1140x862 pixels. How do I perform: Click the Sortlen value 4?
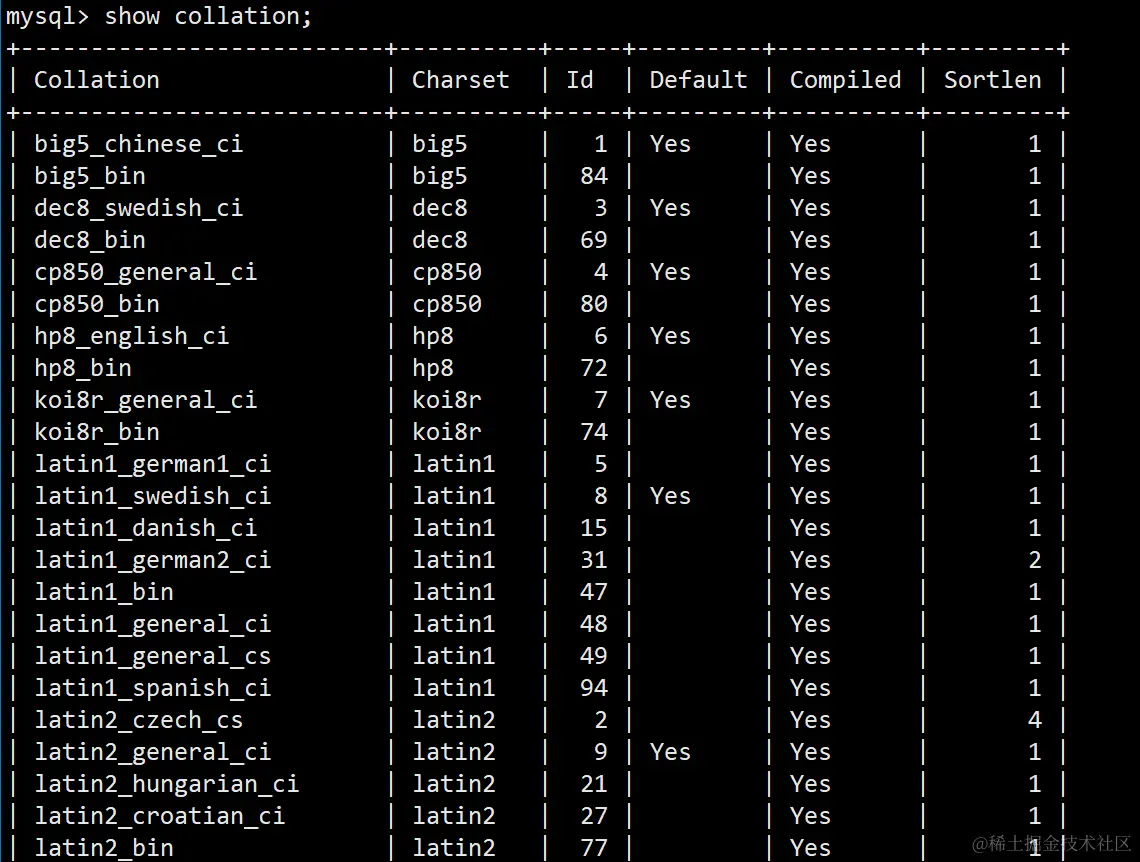[x=1034, y=720]
